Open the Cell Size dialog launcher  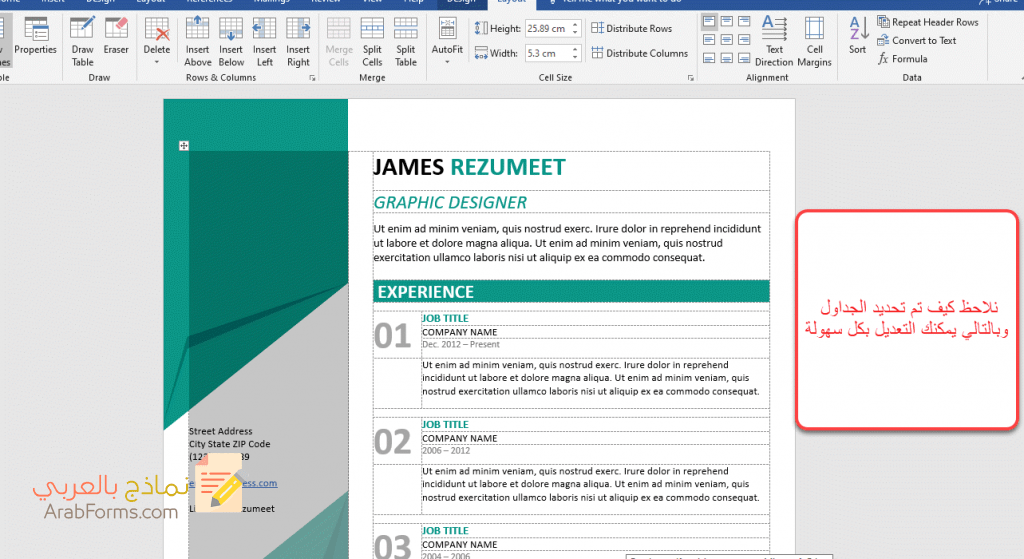pyautogui.click(x=690, y=77)
